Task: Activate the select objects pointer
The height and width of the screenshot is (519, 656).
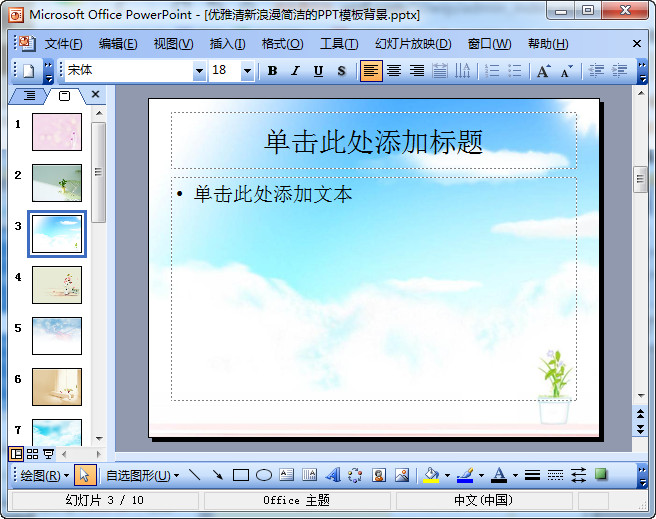Action: click(x=85, y=475)
